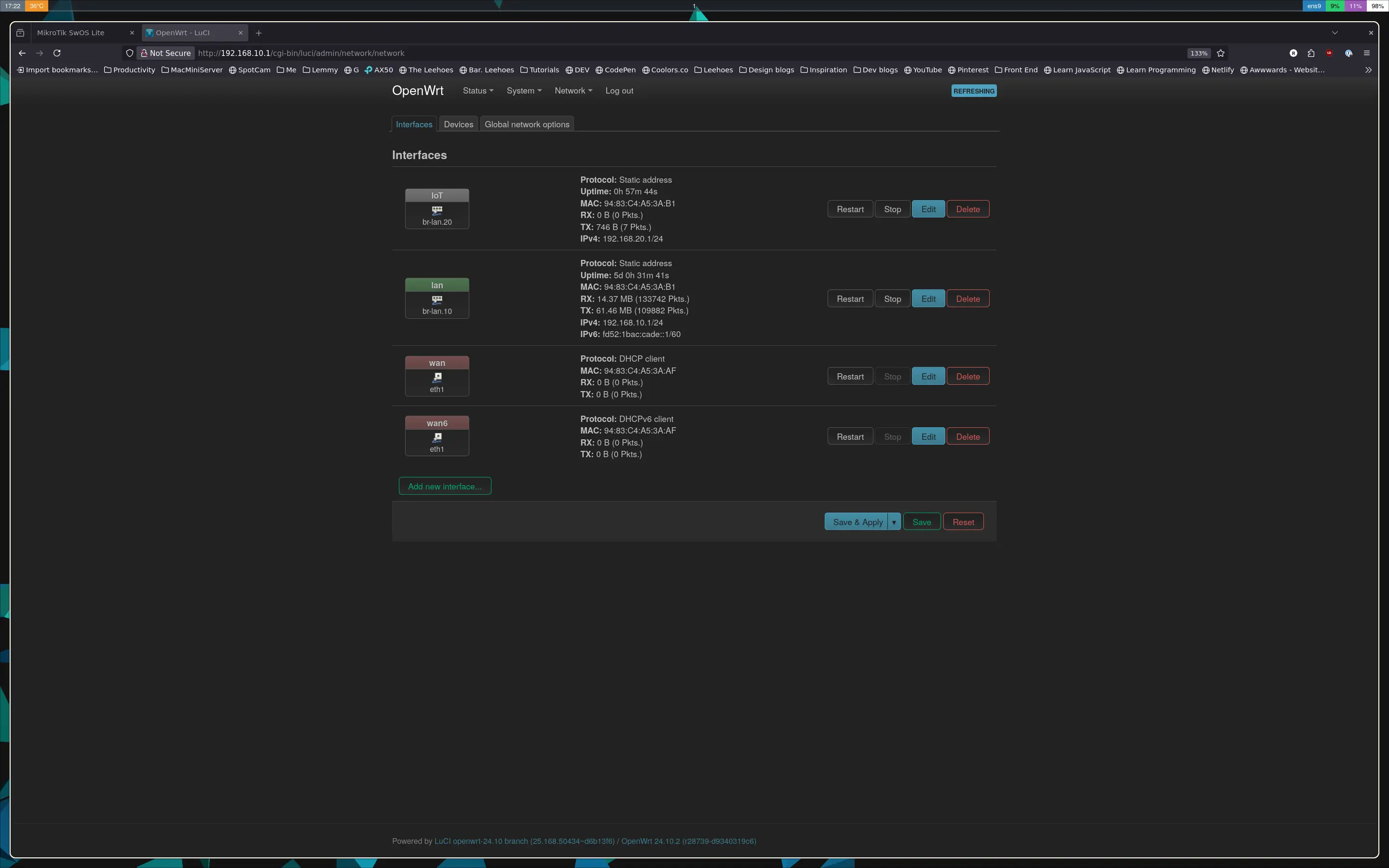
Task: Click the browser reload page icon
Action: (x=57, y=53)
